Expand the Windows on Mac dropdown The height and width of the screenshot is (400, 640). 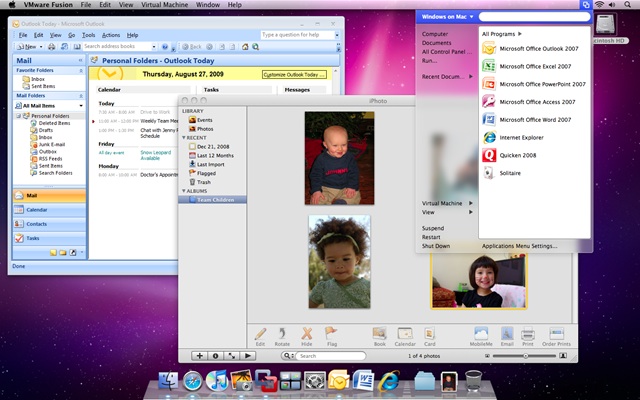pyautogui.click(x=447, y=17)
